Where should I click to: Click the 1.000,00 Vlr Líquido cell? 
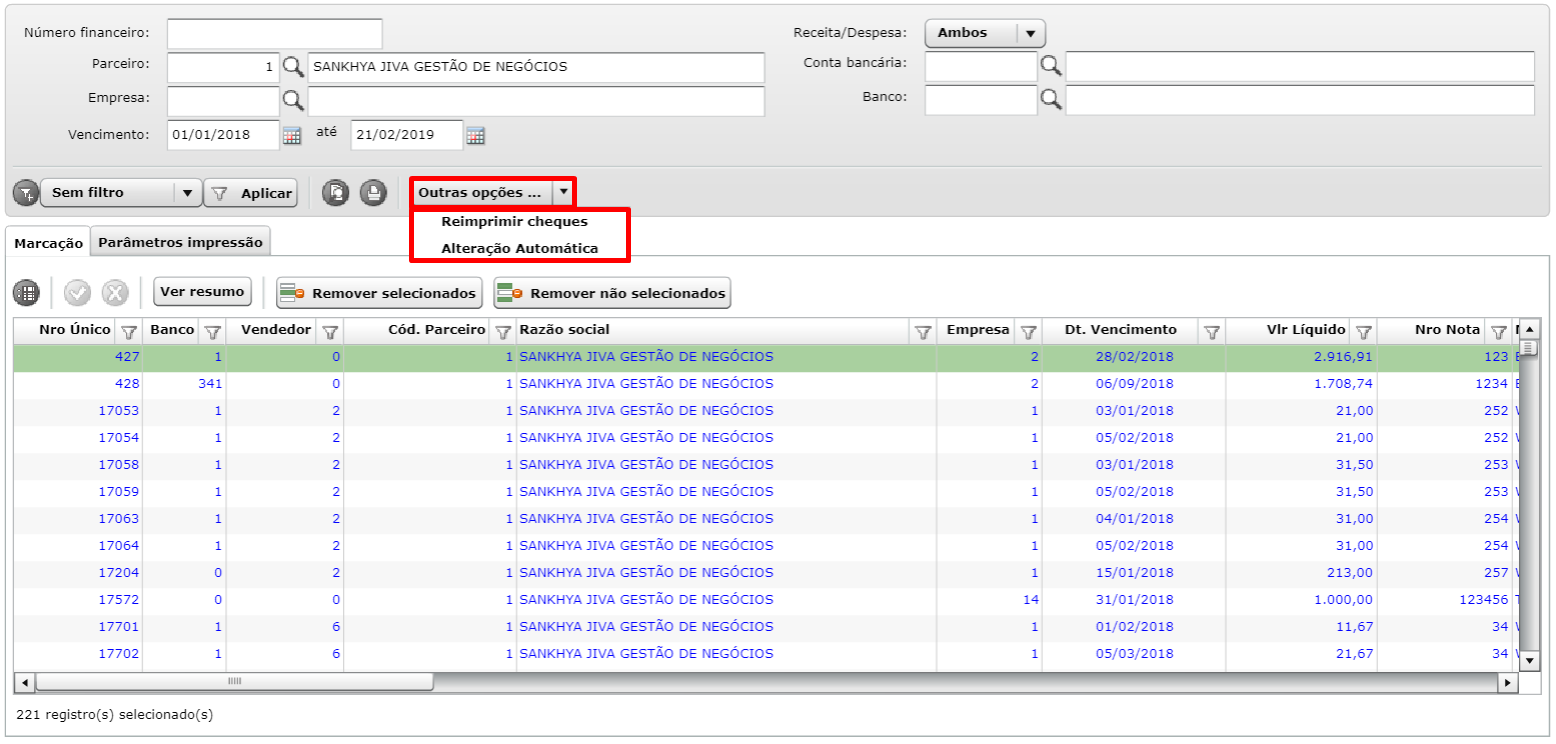pos(1301,600)
